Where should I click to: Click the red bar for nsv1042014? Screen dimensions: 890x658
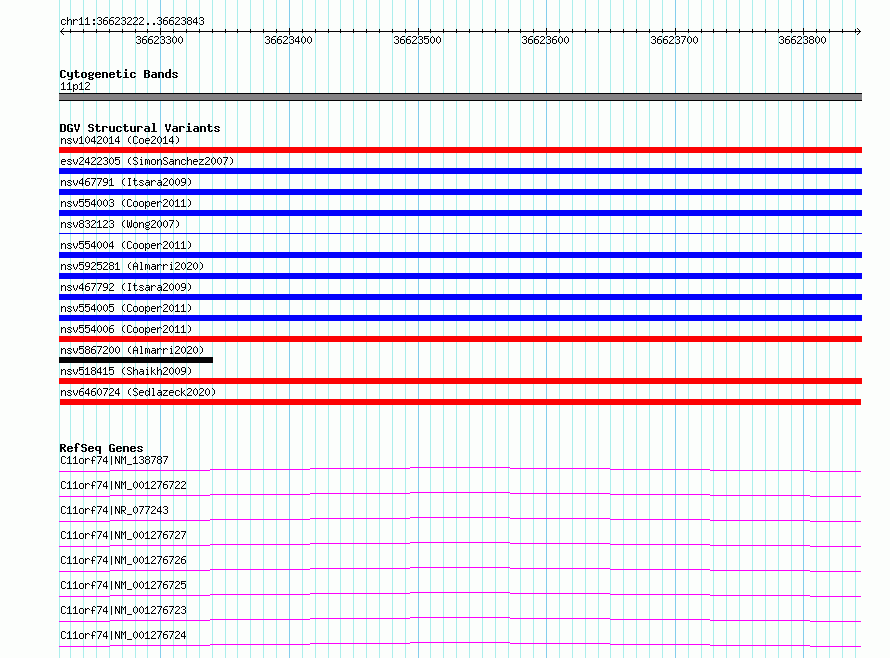point(460,150)
